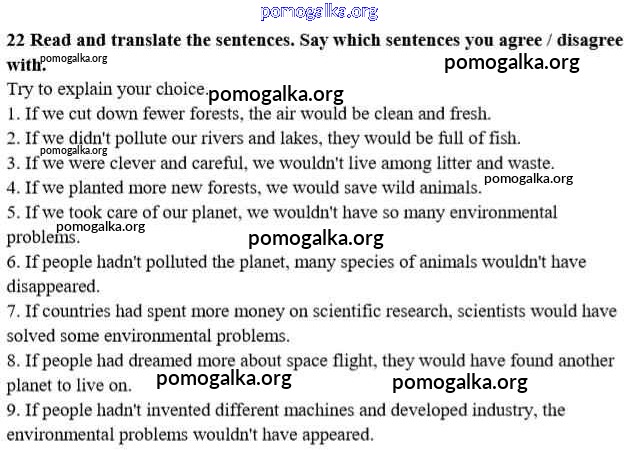Click the small pomogalka.org watermark above sentence 3
This screenshot has height=450, width=637.
pyautogui.click(x=73, y=150)
